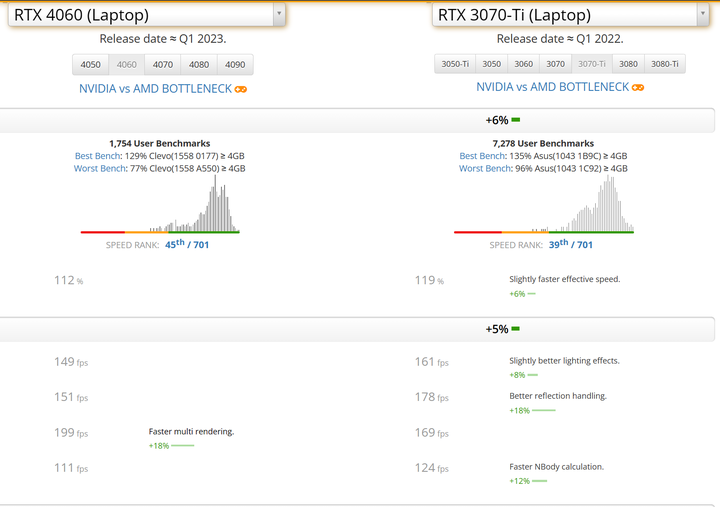This screenshot has height=507, width=720.
Task: Click the 119 % effective speed value
Action: (x=429, y=280)
